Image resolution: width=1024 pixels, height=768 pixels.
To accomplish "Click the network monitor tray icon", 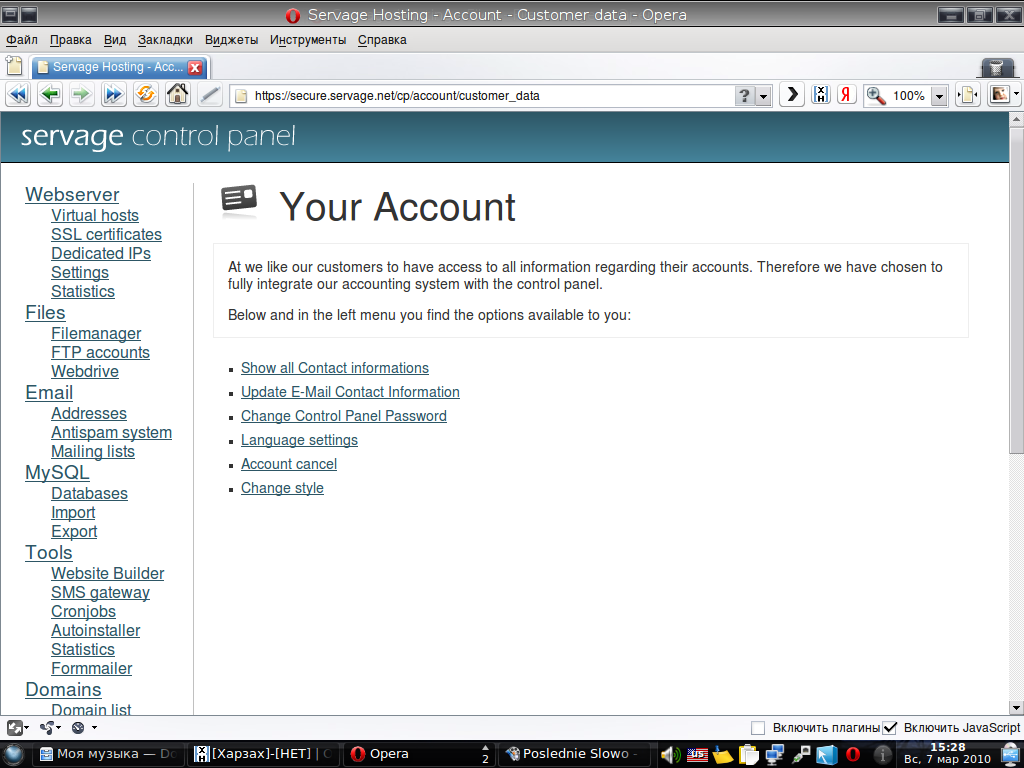I will pos(775,755).
